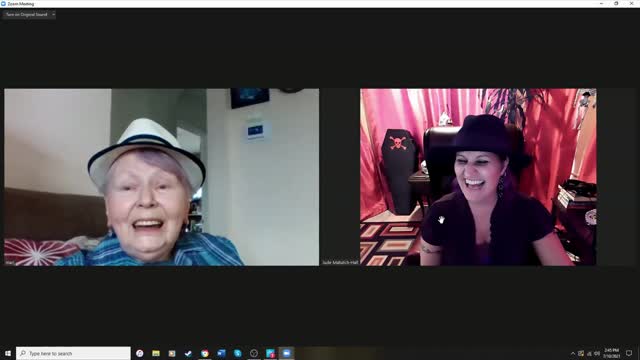Click the Zoom Meeting title bar icon
640x360 pixels.
pos(3,4)
